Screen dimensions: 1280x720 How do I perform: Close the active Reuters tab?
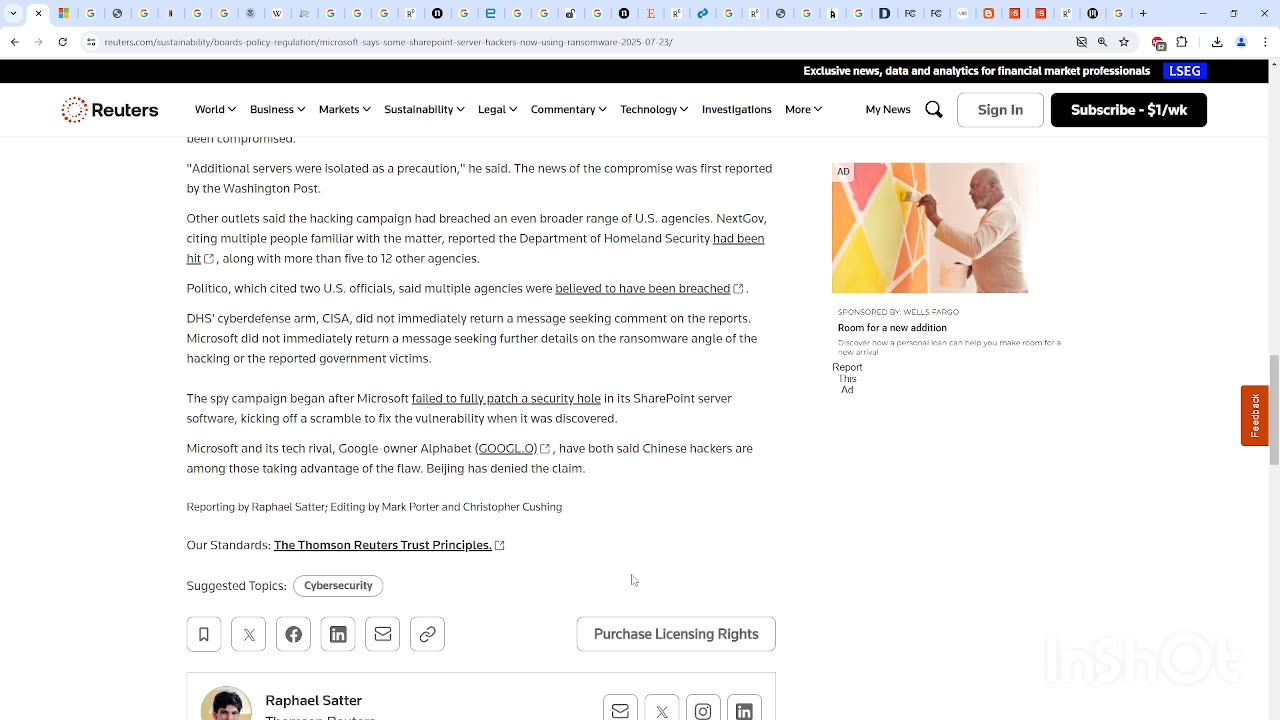coord(39,13)
